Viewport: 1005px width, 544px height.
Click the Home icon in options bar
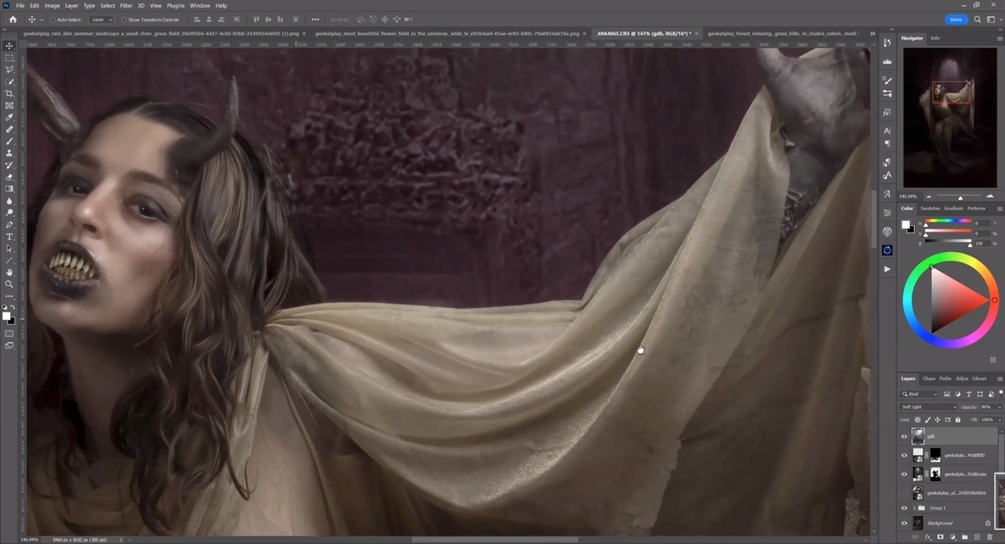(x=13, y=19)
